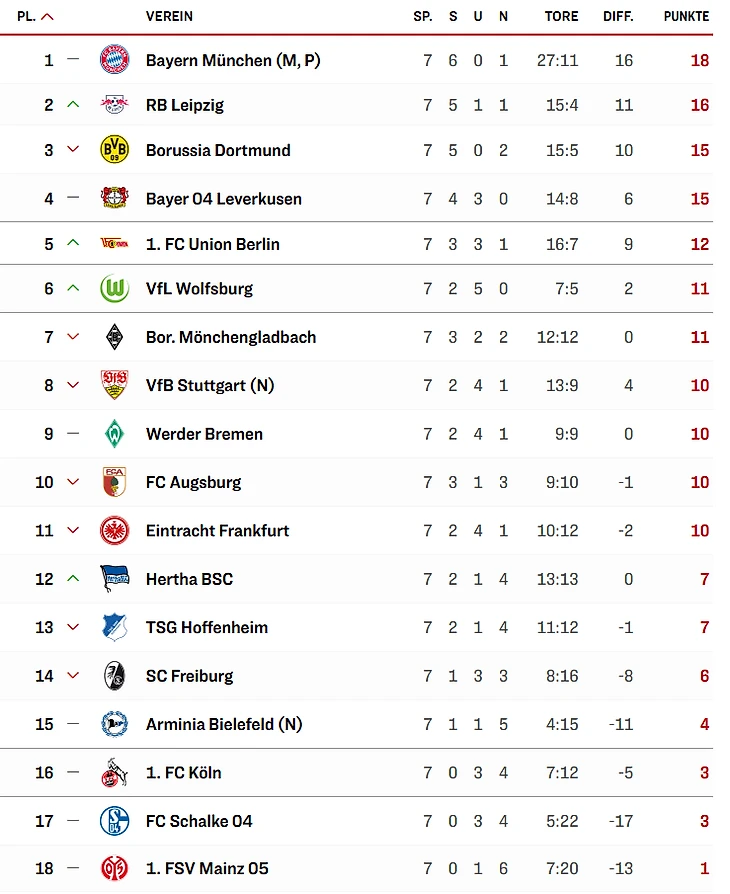Open the Bor. Mönchengladbach team link
This screenshot has height=894, width=730.
pyautogui.click(x=231, y=337)
